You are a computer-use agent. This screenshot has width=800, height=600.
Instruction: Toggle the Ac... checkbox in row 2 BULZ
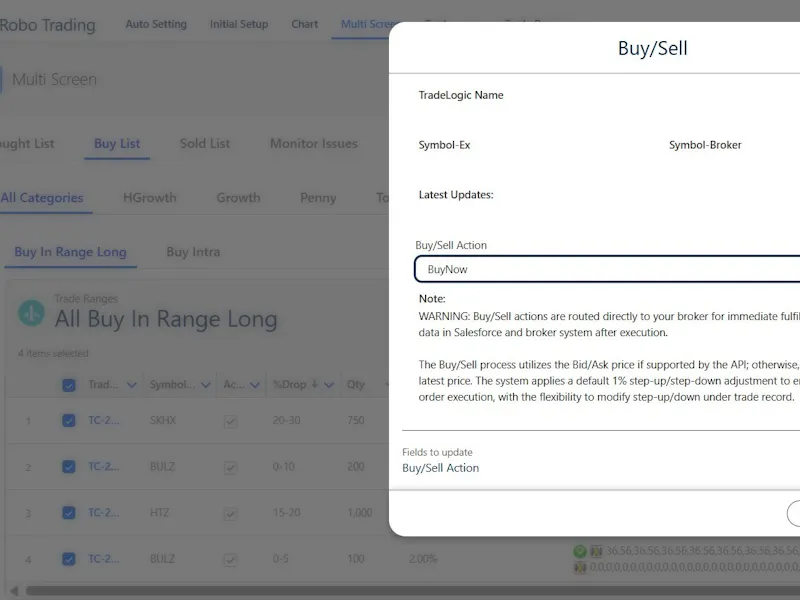(231, 467)
